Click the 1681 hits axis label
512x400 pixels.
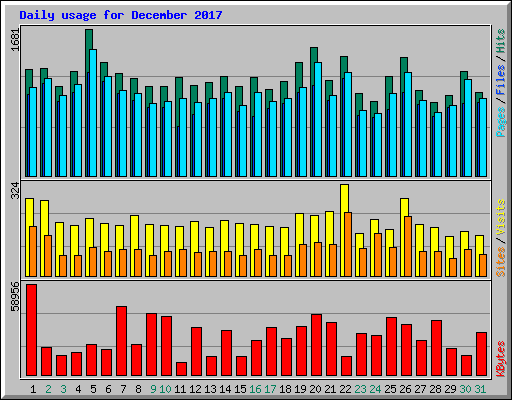(x=16, y=40)
